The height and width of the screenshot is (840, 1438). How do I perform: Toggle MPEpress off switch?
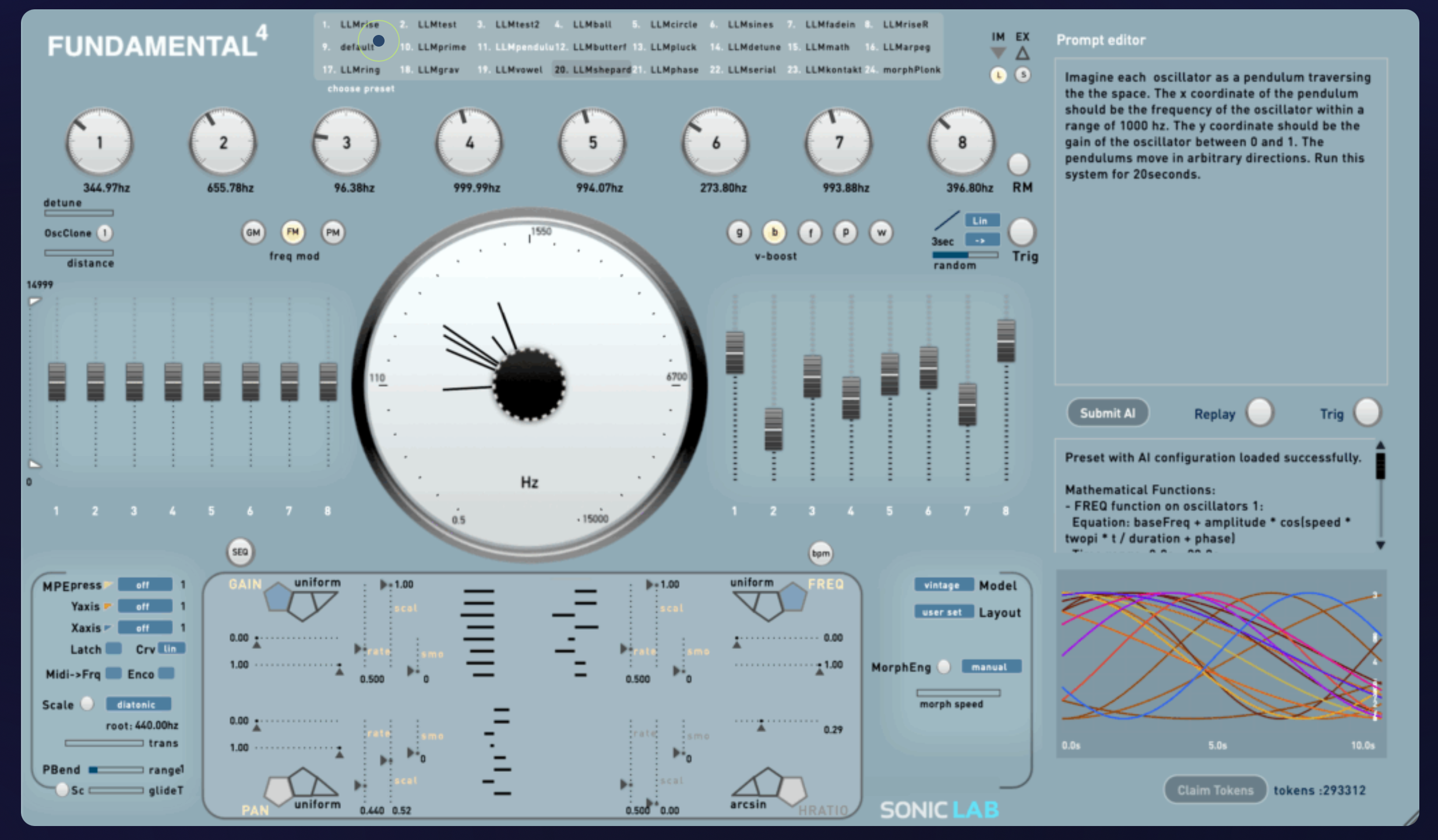click(145, 584)
